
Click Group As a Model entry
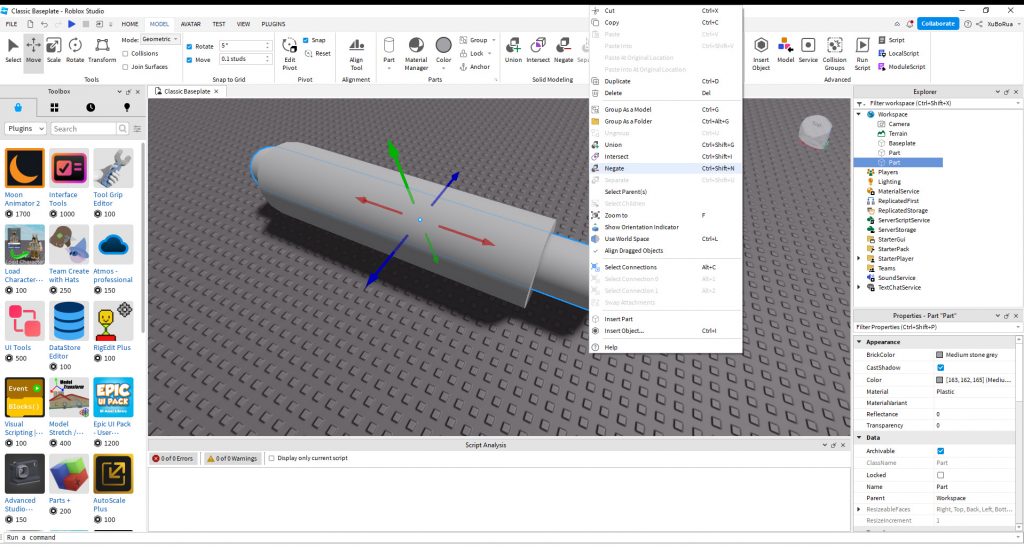click(x=627, y=109)
